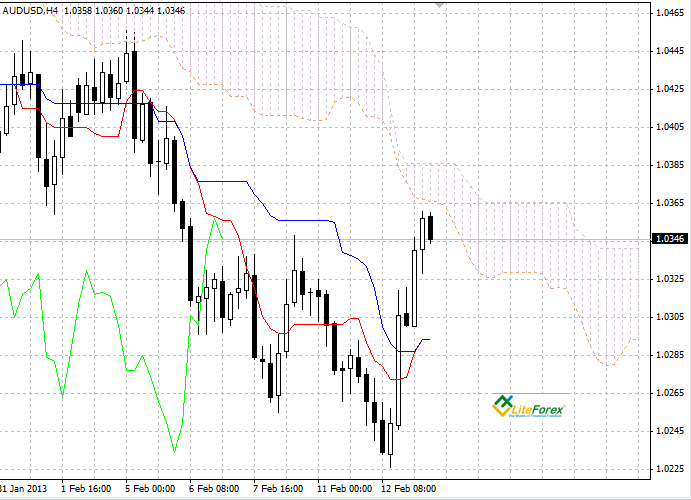Click the AUDUSD,H4 chart title text

pos(30,10)
